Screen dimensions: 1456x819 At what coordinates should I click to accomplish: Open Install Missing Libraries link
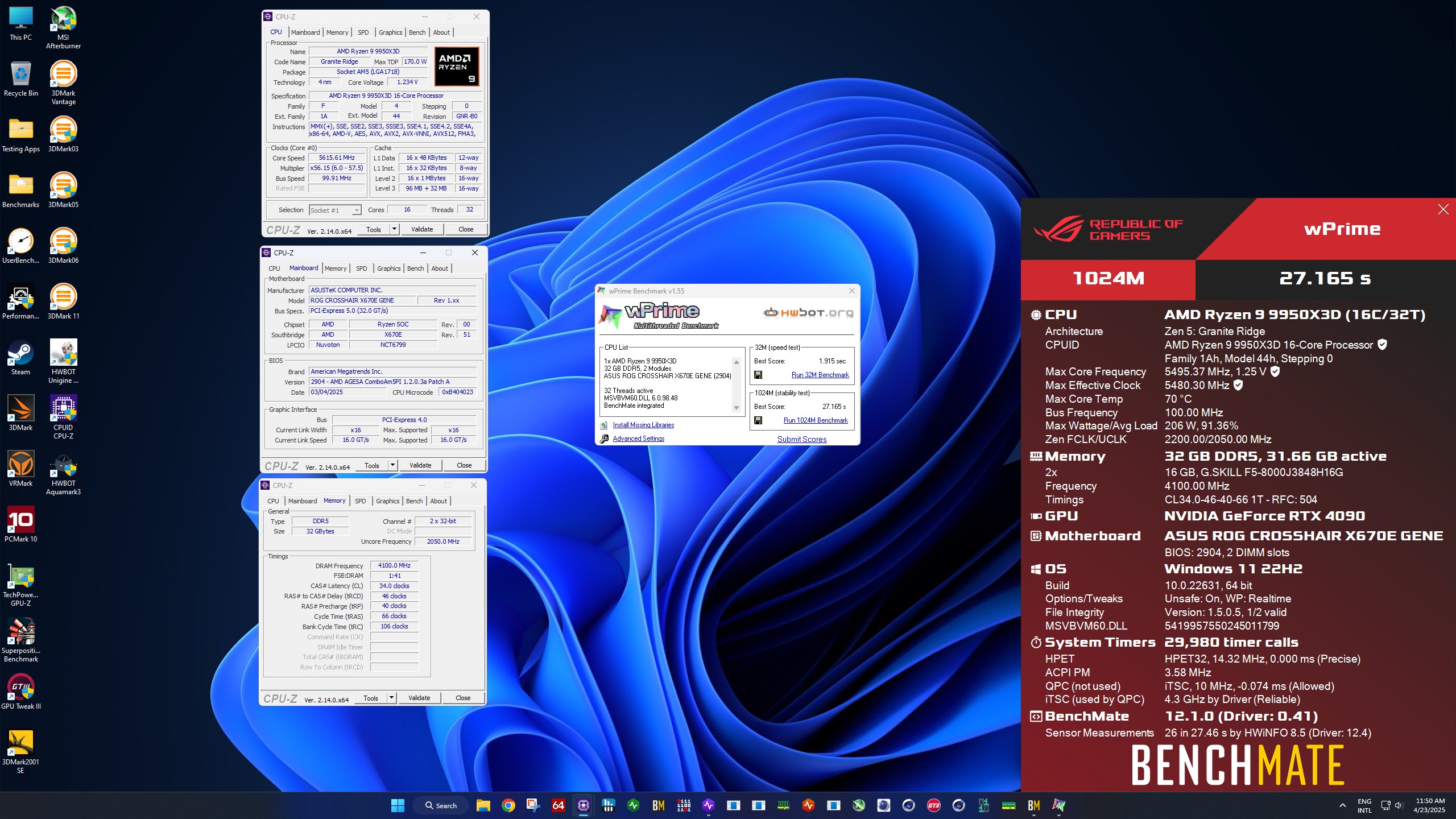click(x=643, y=425)
